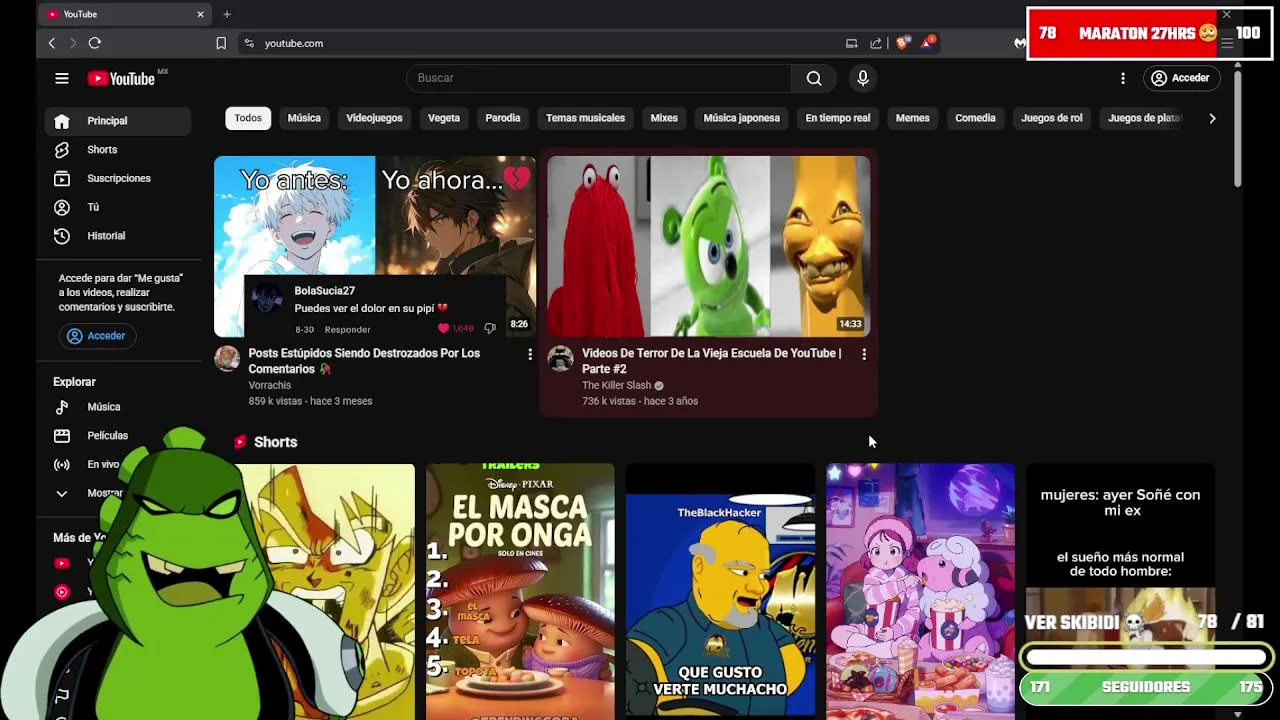Open options menu for Posts Estúpidos video

pyautogui.click(x=530, y=354)
